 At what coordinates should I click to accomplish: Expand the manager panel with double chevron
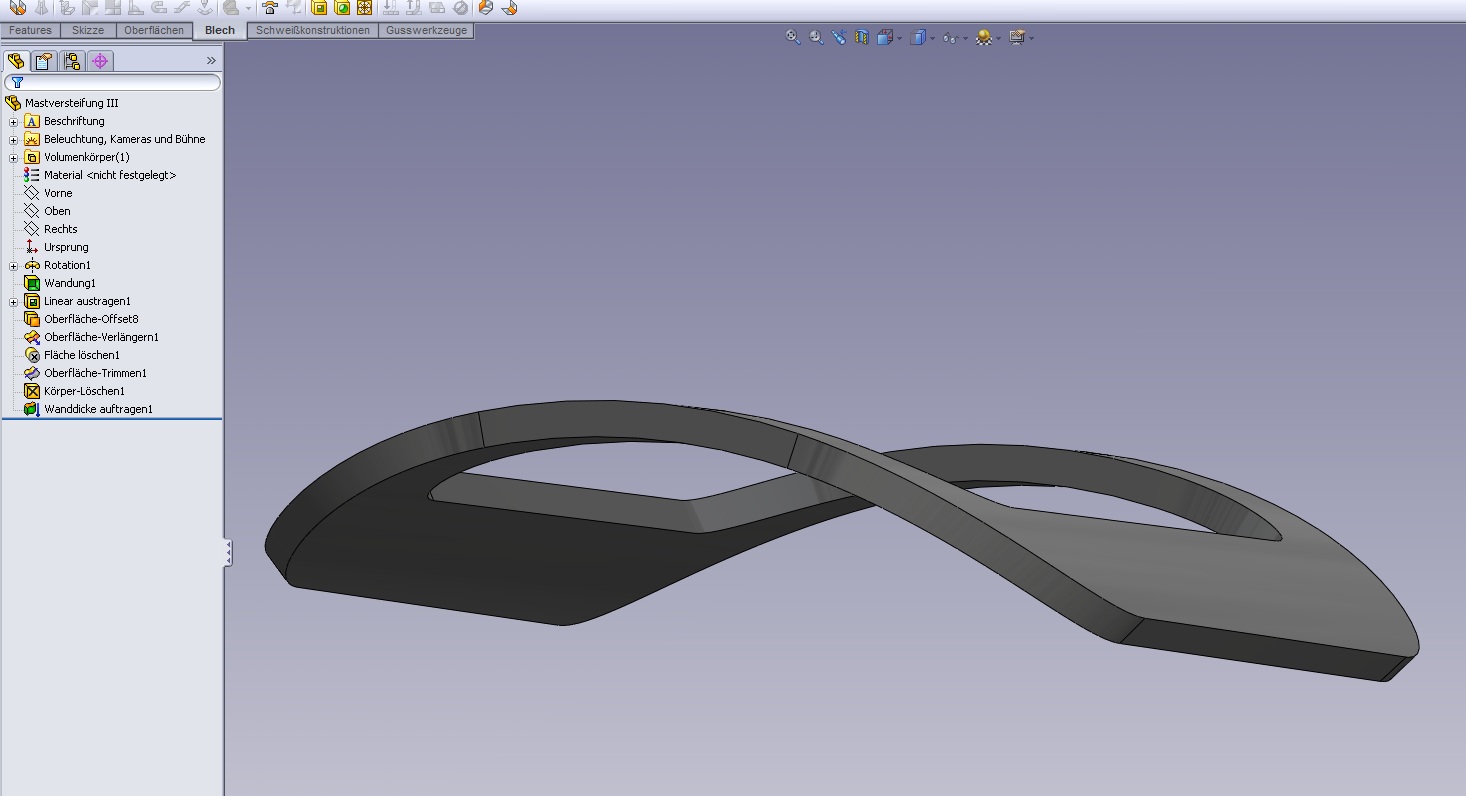[x=211, y=61]
